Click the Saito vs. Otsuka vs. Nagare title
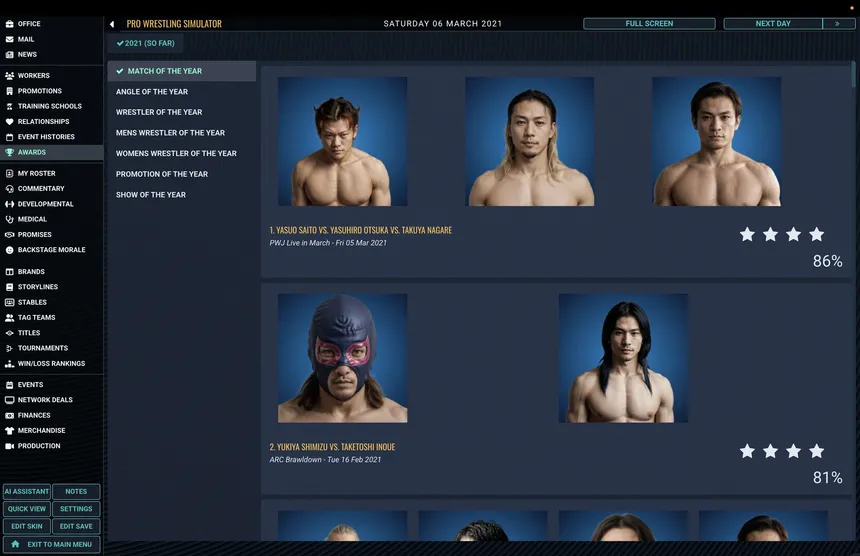This screenshot has width=860, height=556. click(361, 230)
